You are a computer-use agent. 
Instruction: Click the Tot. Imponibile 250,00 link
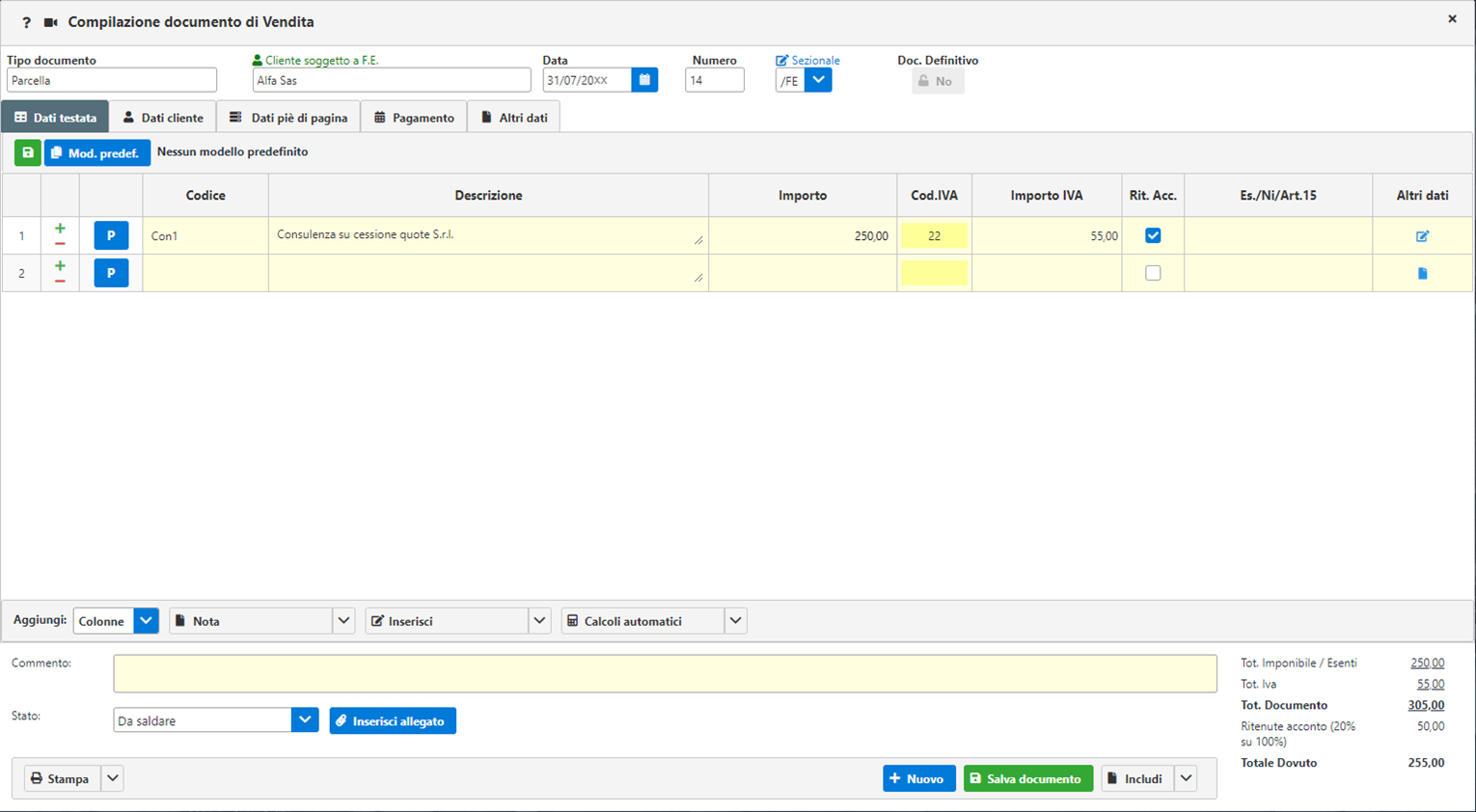pyautogui.click(x=1427, y=663)
